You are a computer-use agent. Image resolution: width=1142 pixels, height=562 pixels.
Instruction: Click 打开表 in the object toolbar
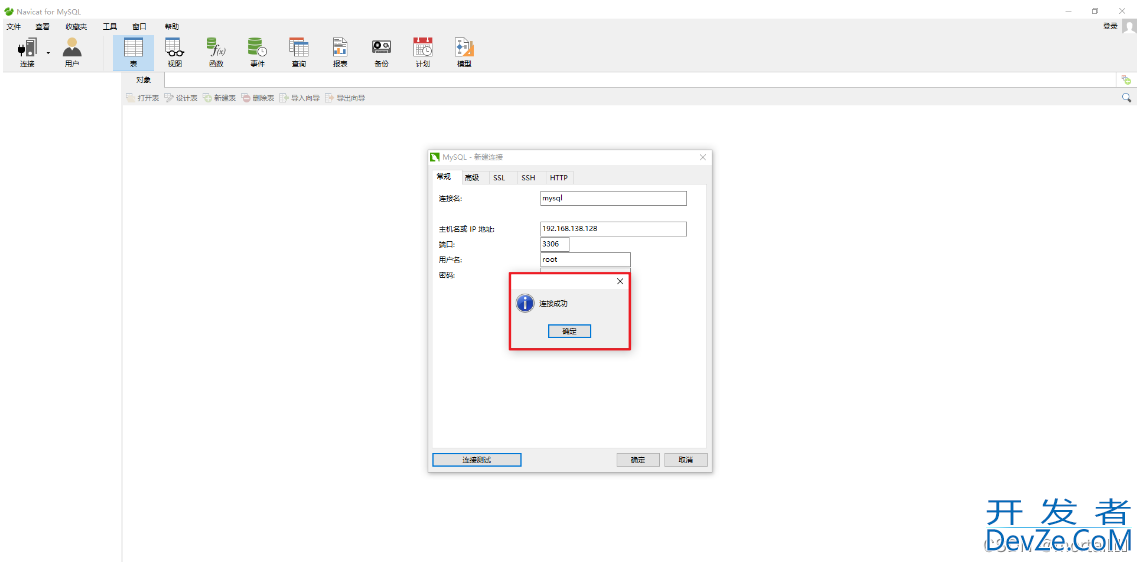pos(142,98)
